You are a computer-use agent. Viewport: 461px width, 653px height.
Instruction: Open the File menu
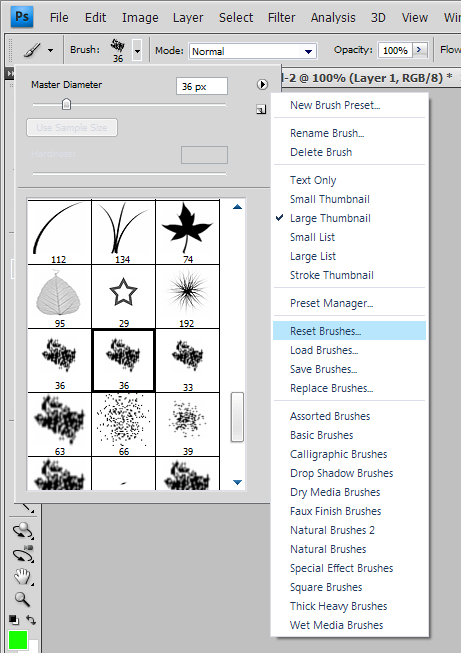(x=59, y=17)
